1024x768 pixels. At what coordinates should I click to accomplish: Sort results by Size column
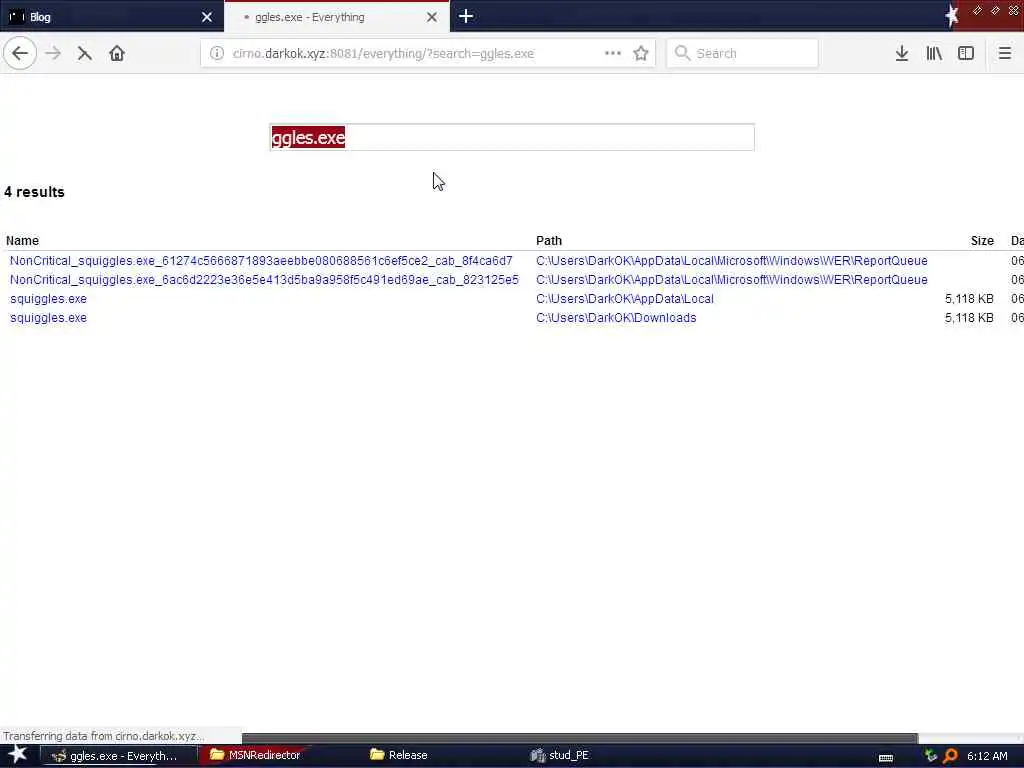[982, 241]
